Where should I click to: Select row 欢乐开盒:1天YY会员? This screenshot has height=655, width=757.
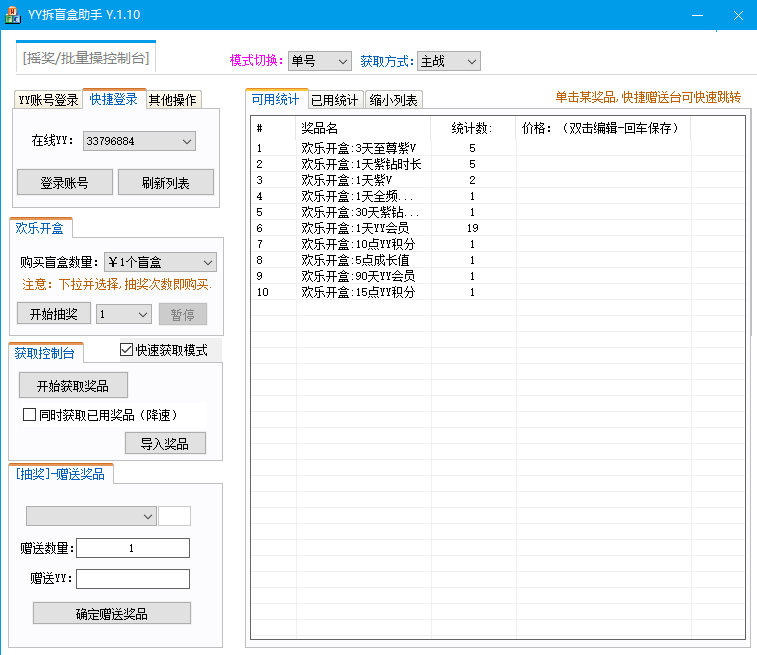tap(497, 228)
